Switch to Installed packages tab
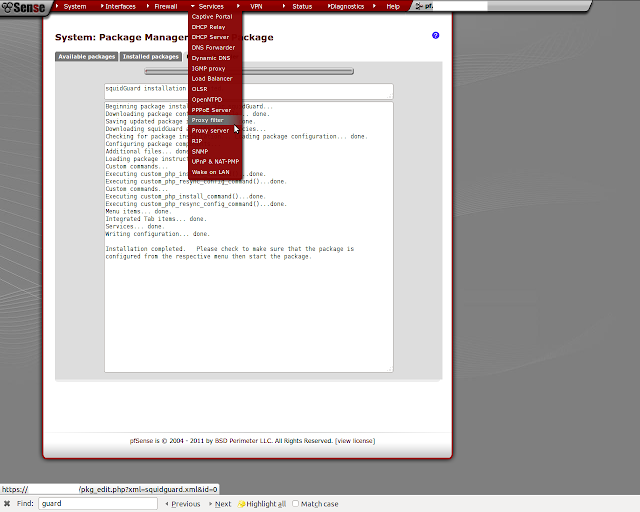 pos(151,57)
